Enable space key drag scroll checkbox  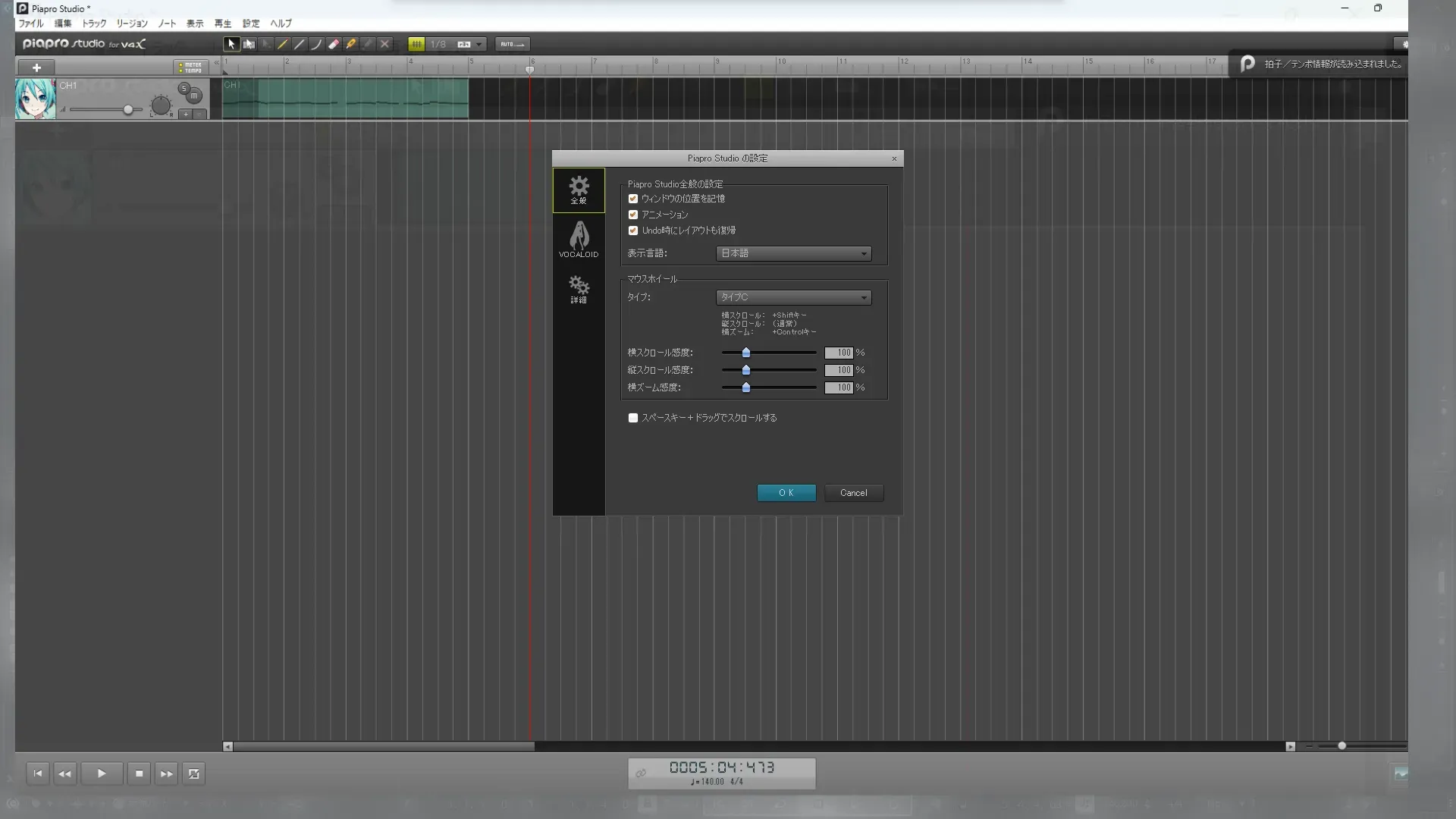tap(633, 418)
